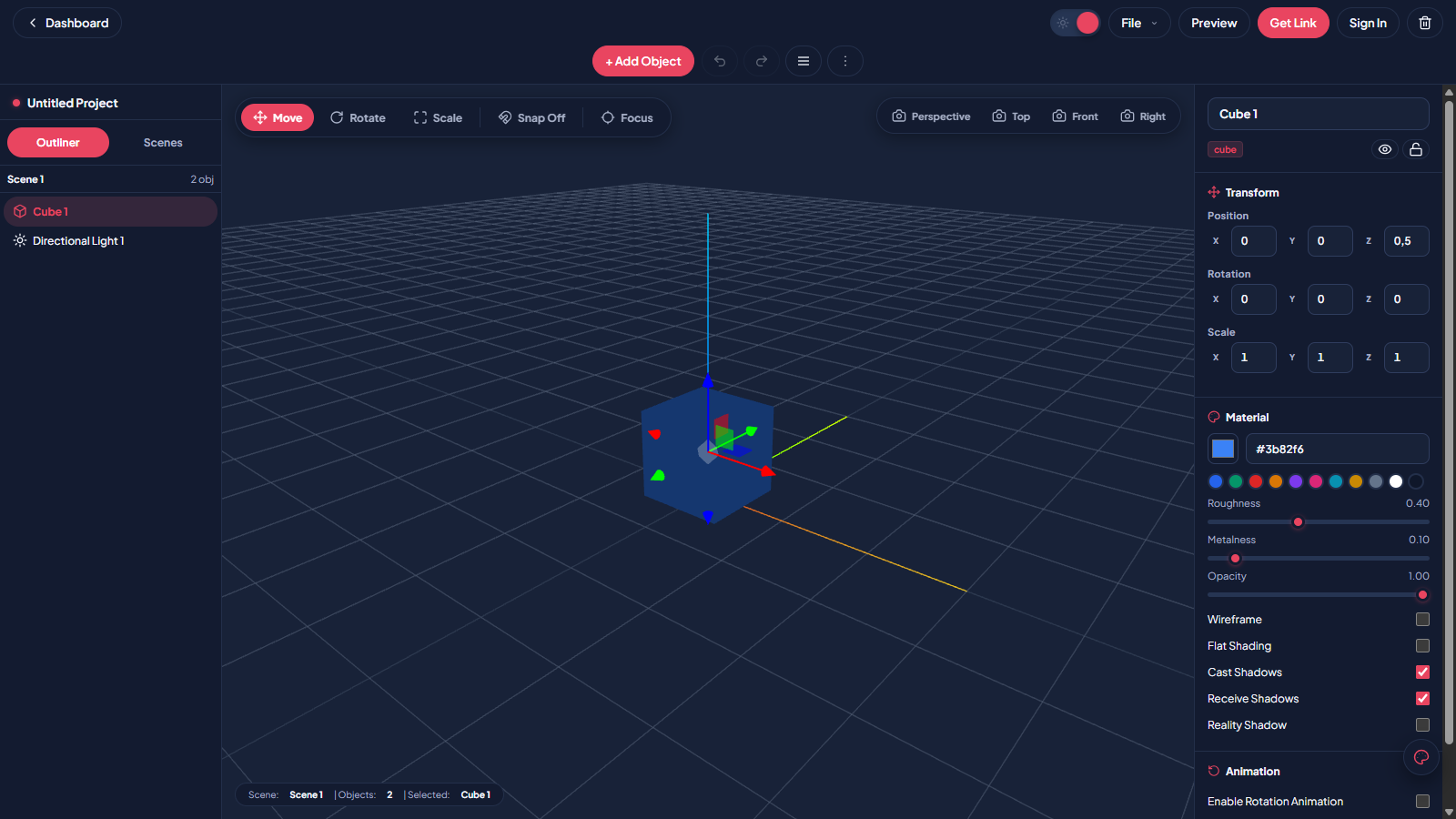Switch to Perspective camera view
This screenshot has width=1456, height=819.
(x=931, y=116)
